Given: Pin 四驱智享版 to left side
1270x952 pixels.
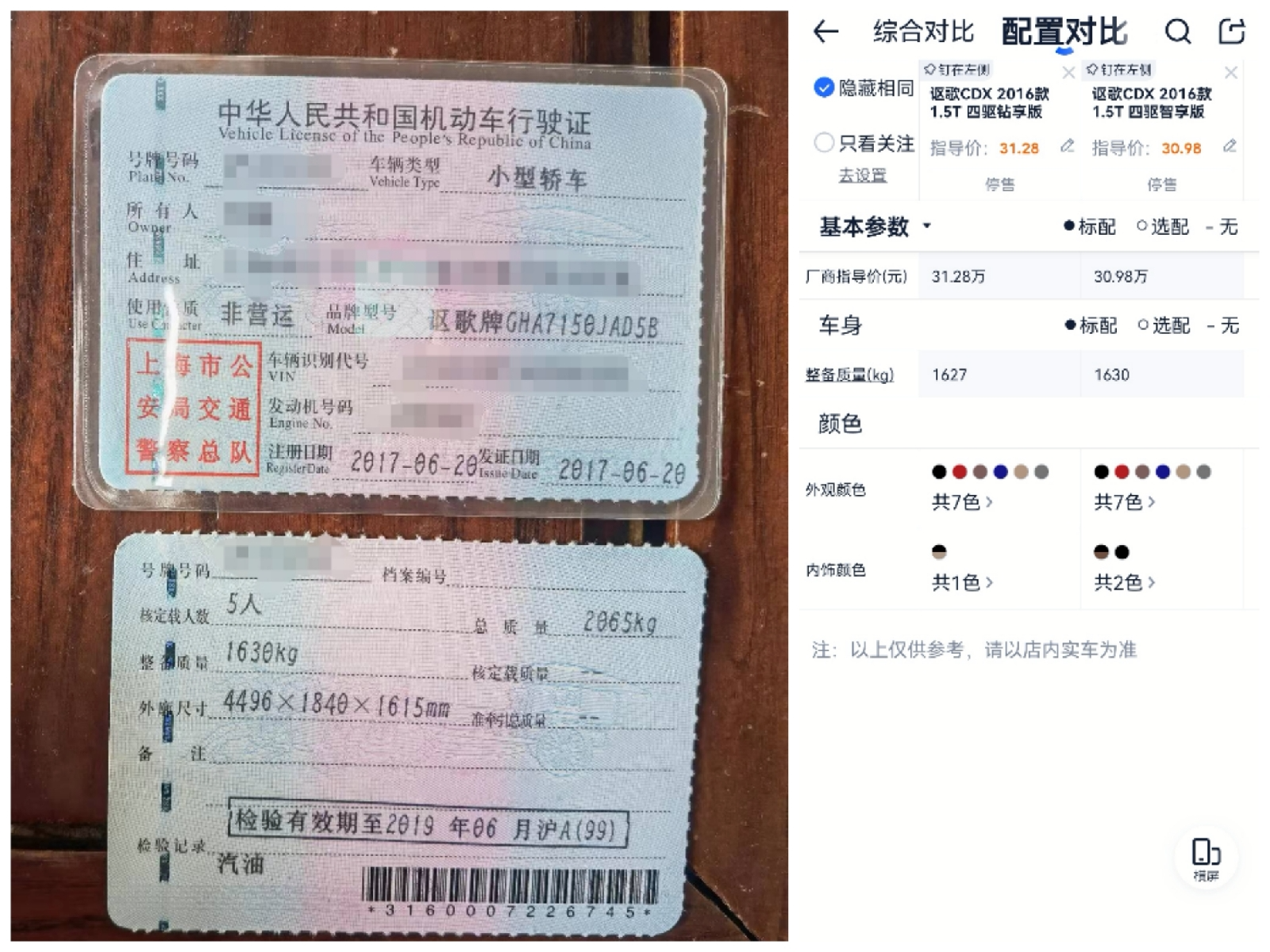Looking at the screenshot, I should coord(1119,70).
